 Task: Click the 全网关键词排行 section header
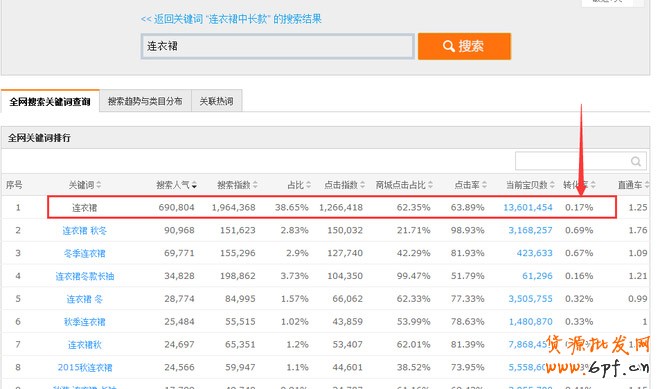pyautogui.click(x=40, y=138)
